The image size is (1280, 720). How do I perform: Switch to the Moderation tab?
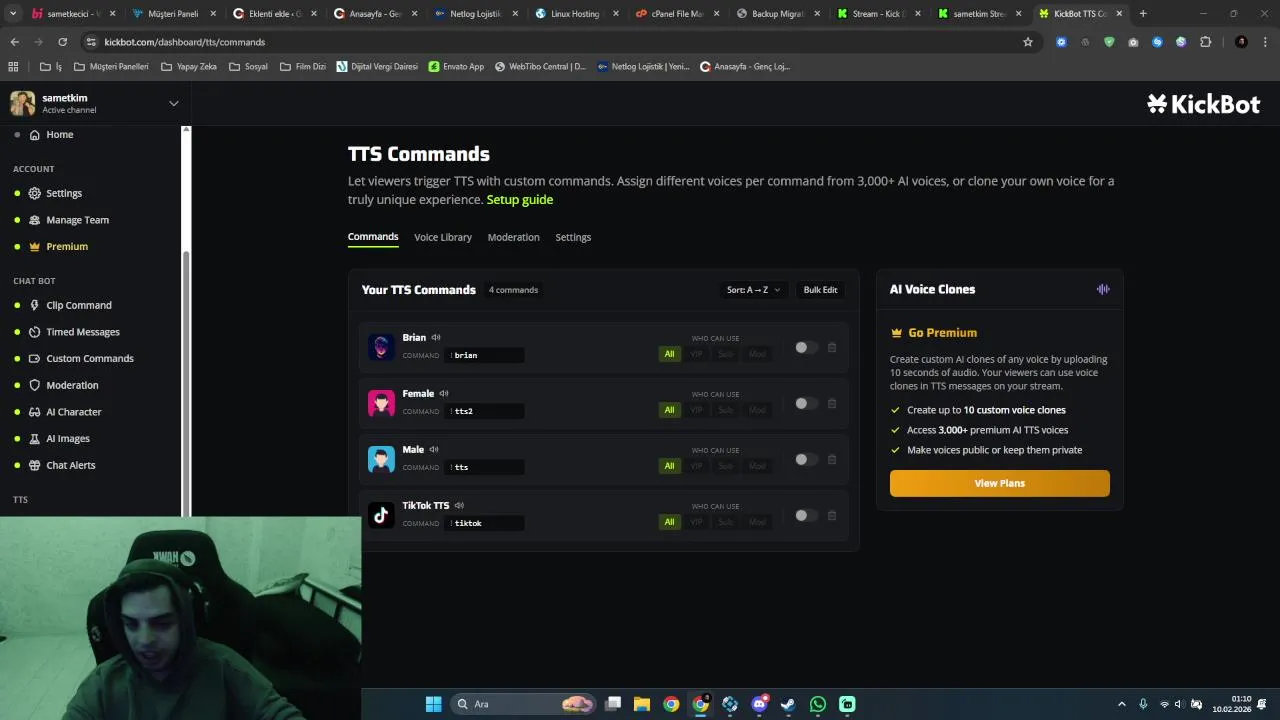coord(514,237)
